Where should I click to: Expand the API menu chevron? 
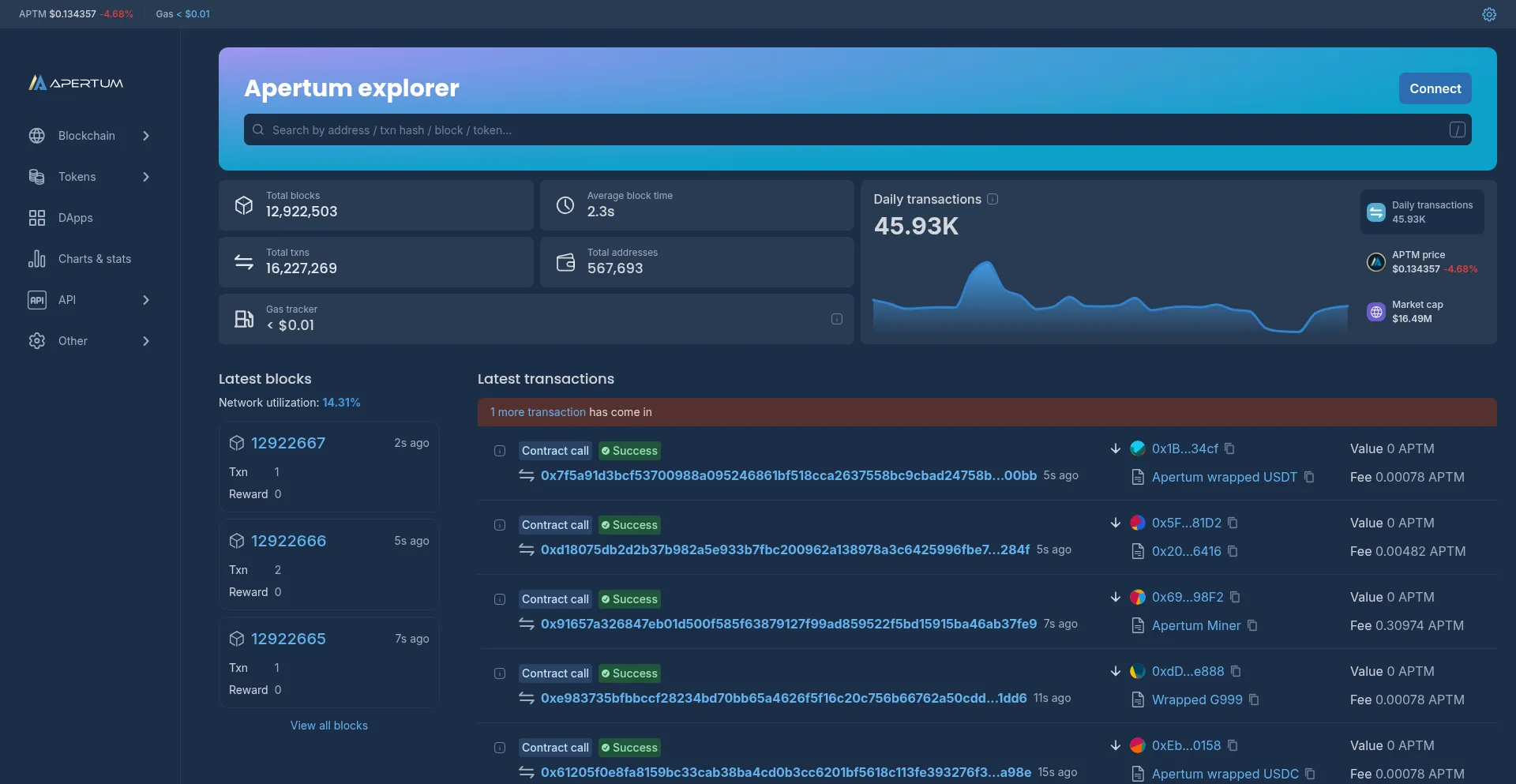[x=146, y=300]
